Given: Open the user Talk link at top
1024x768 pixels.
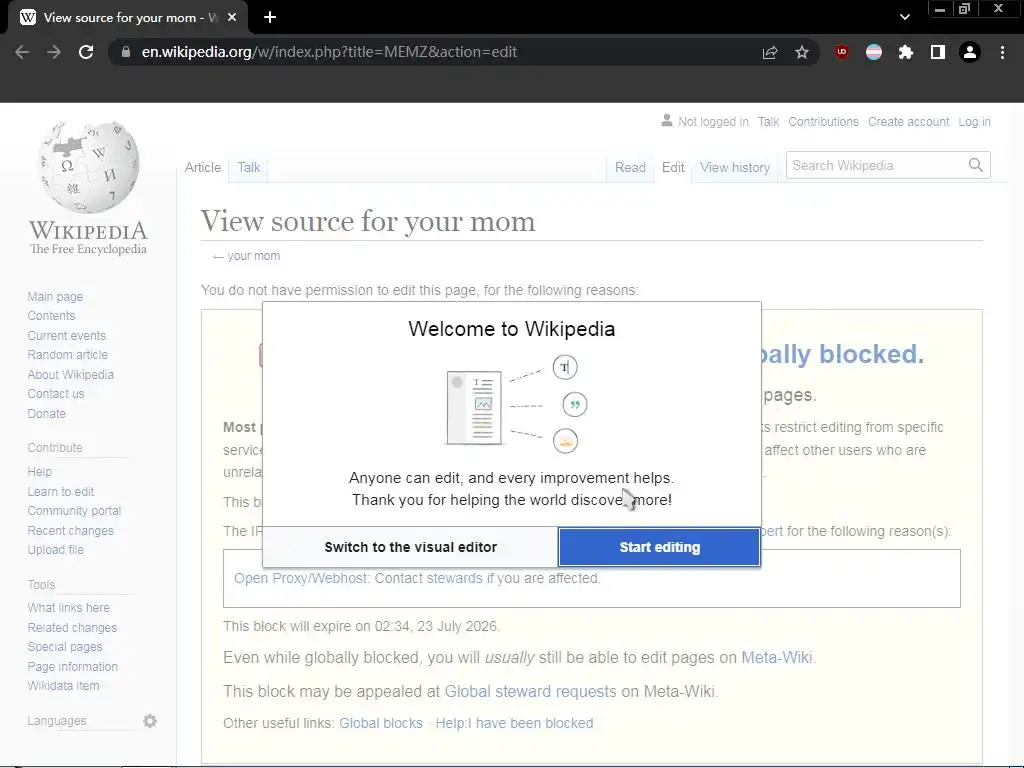Looking at the screenshot, I should click(x=768, y=121).
